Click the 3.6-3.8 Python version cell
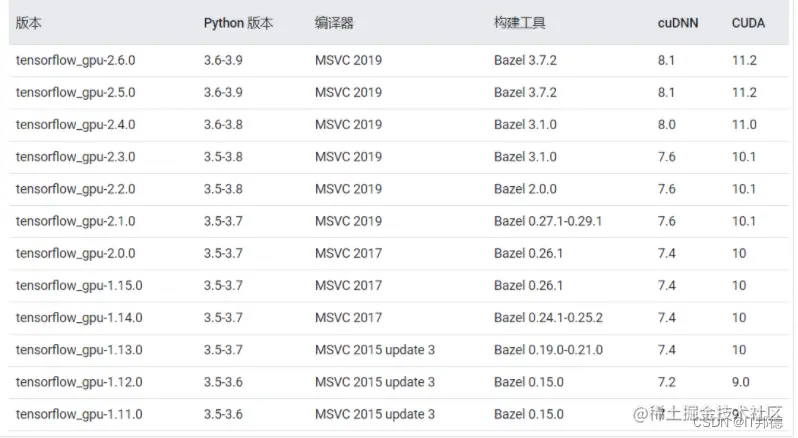This screenshot has width=798, height=438. (x=223, y=125)
